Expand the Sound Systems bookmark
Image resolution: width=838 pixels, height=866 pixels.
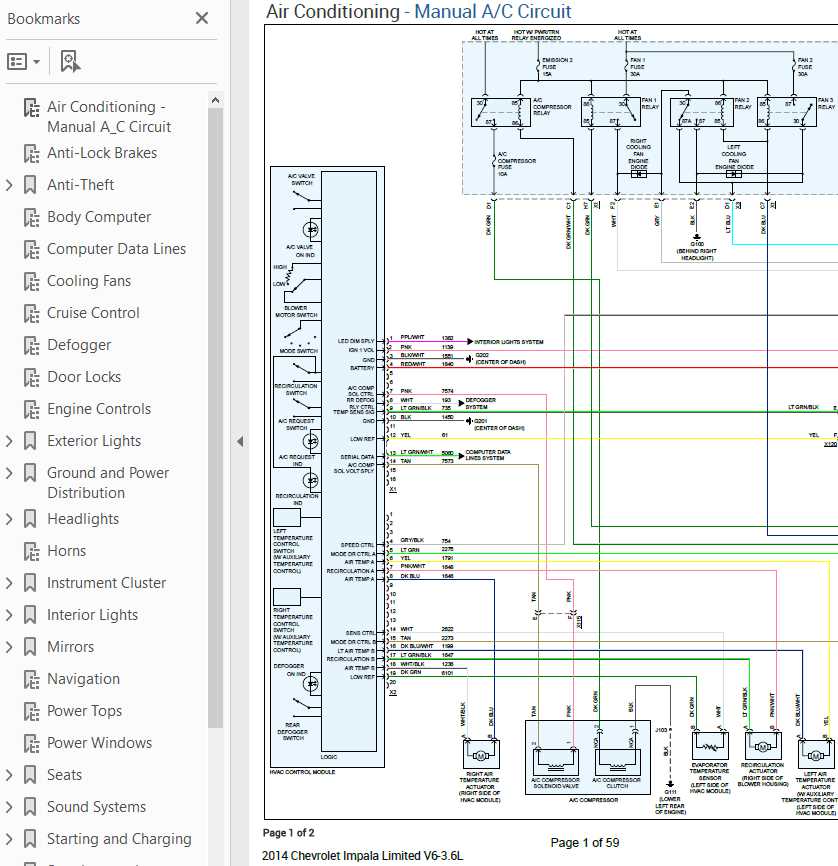9,807
